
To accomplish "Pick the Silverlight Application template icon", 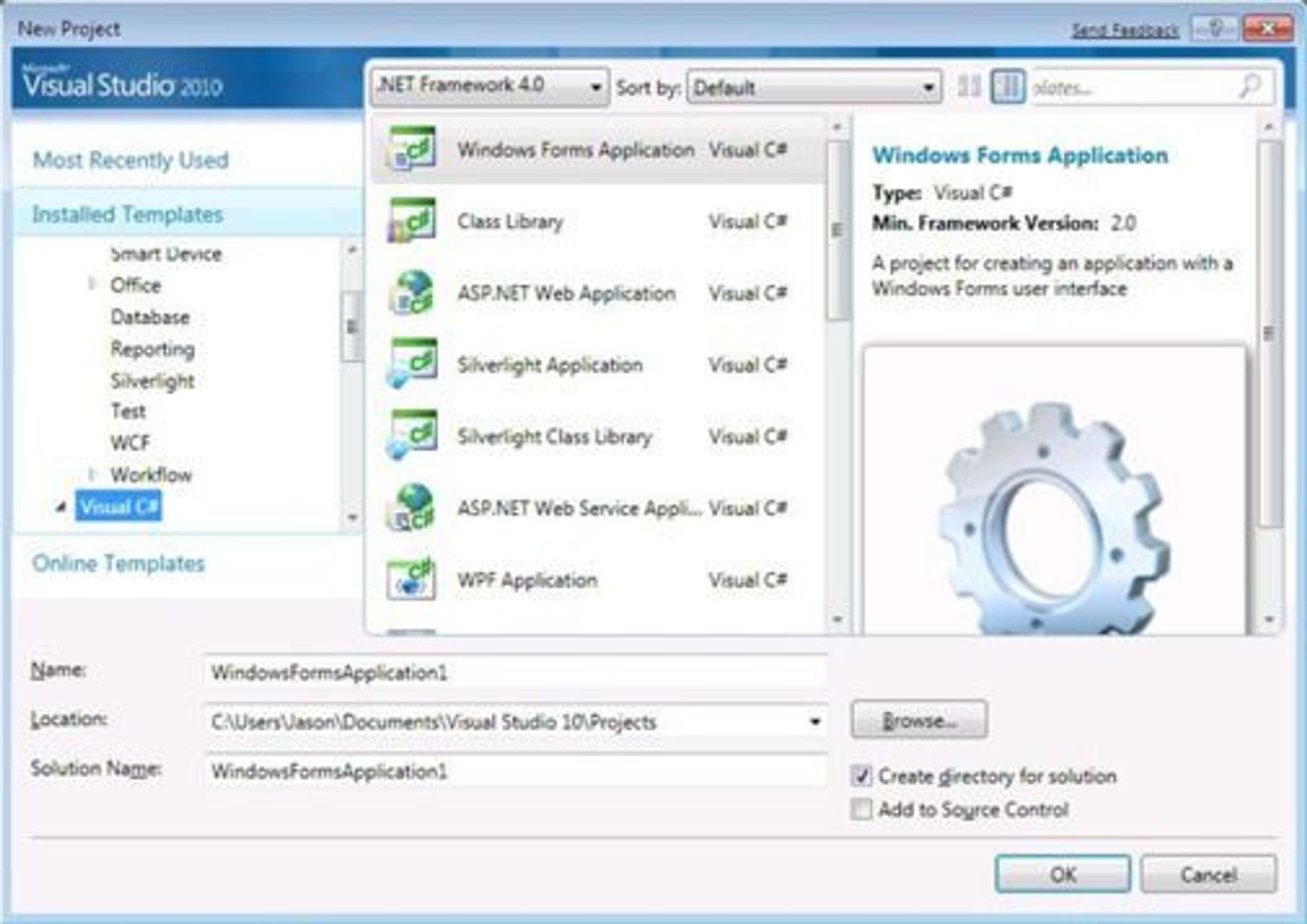I will coord(412,364).
